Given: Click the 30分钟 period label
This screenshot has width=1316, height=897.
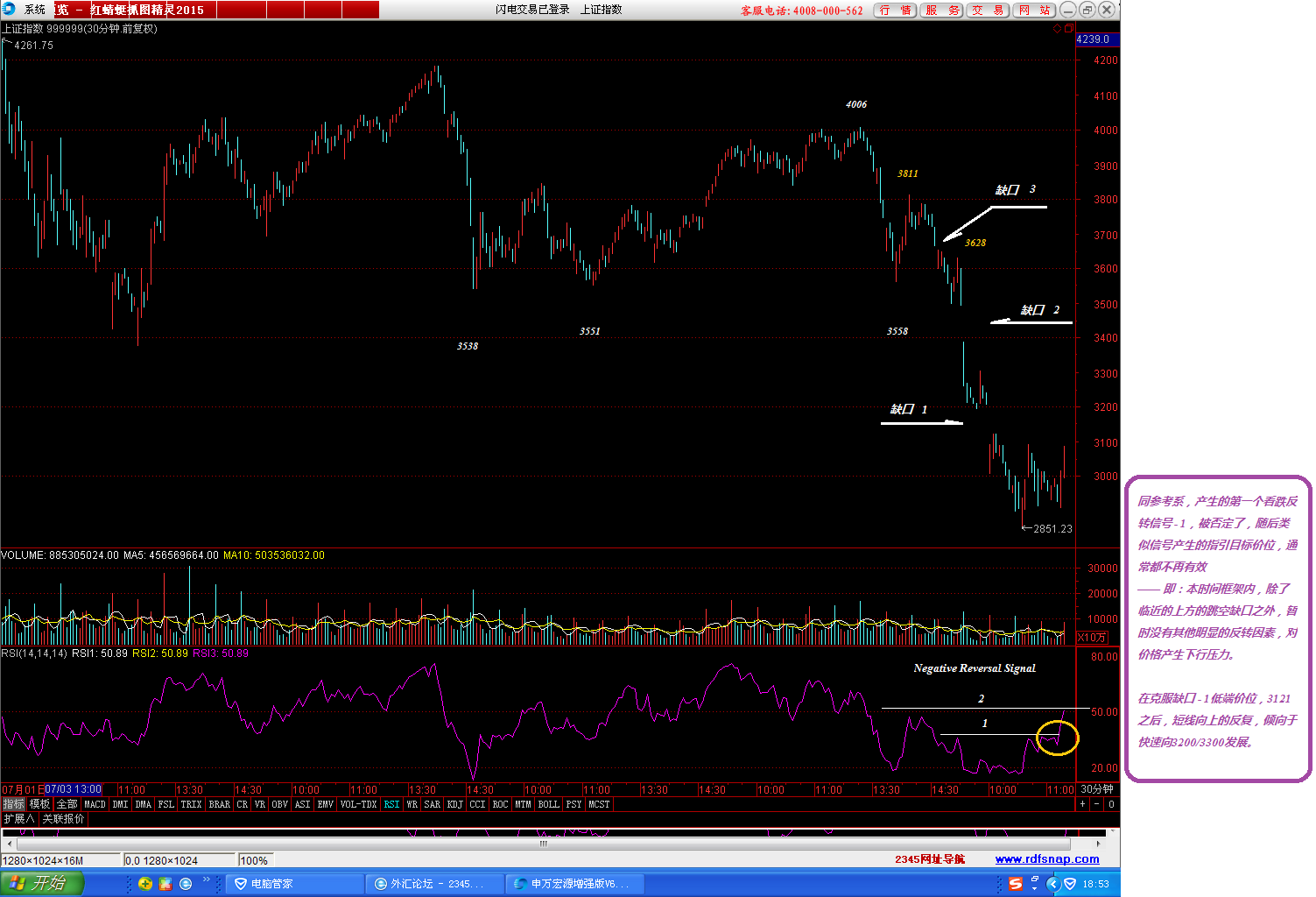Looking at the screenshot, I should [x=1096, y=789].
